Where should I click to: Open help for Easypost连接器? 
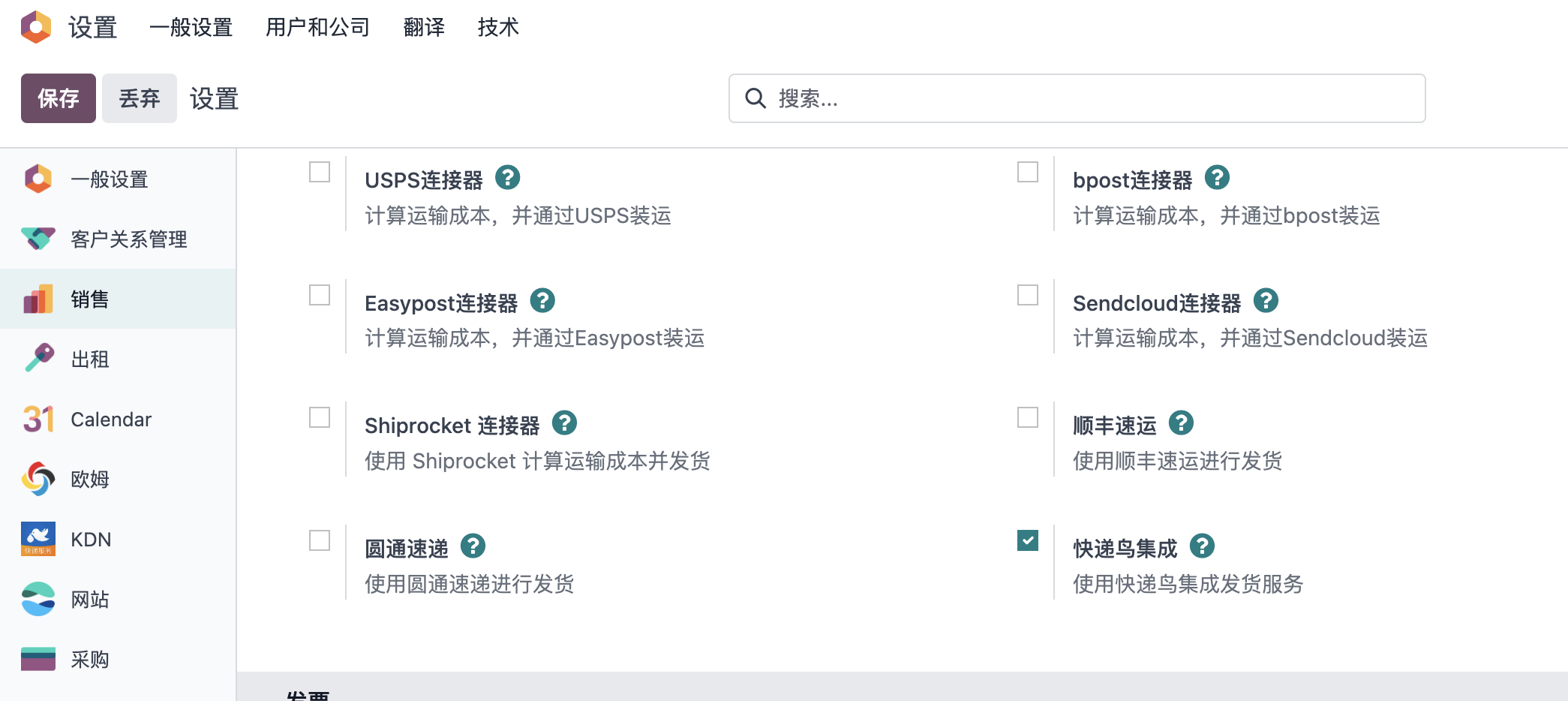coord(542,301)
